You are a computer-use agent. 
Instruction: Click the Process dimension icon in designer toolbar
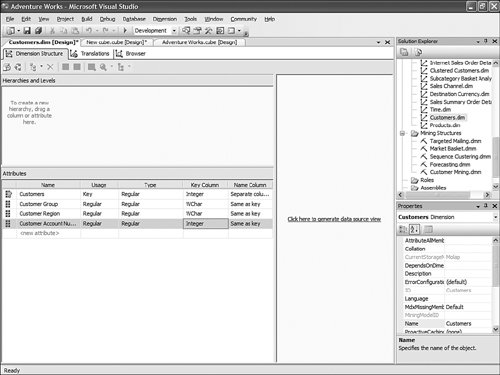click(x=7, y=67)
